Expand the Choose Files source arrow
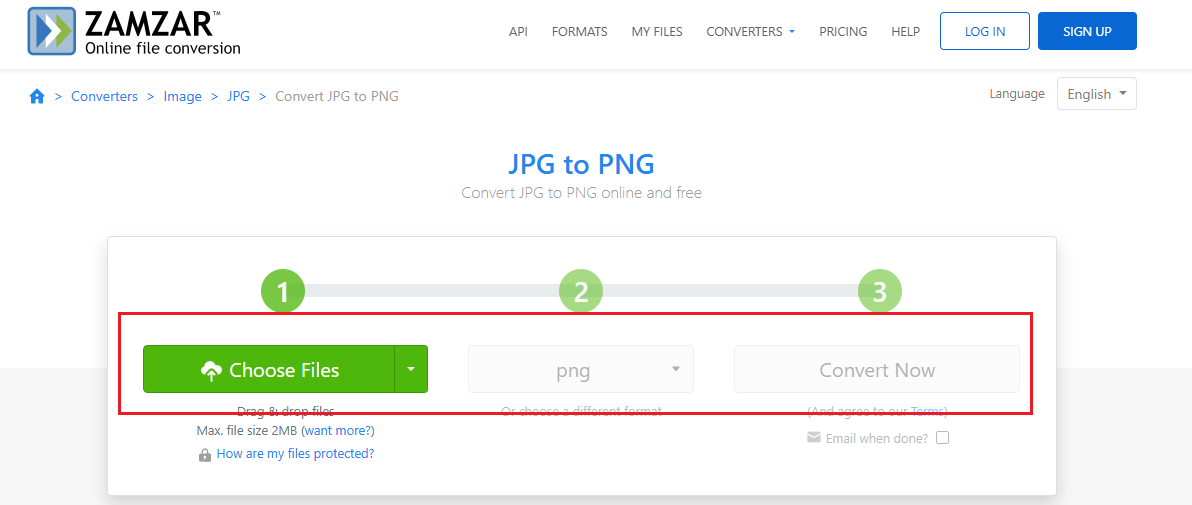Screen dimensions: 1192x505 [x=411, y=369]
